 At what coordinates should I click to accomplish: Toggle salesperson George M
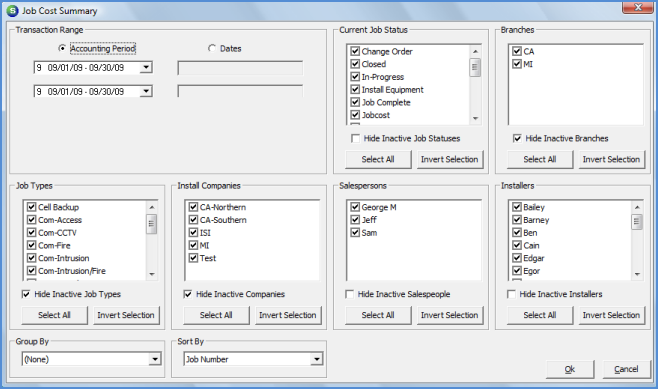click(355, 207)
